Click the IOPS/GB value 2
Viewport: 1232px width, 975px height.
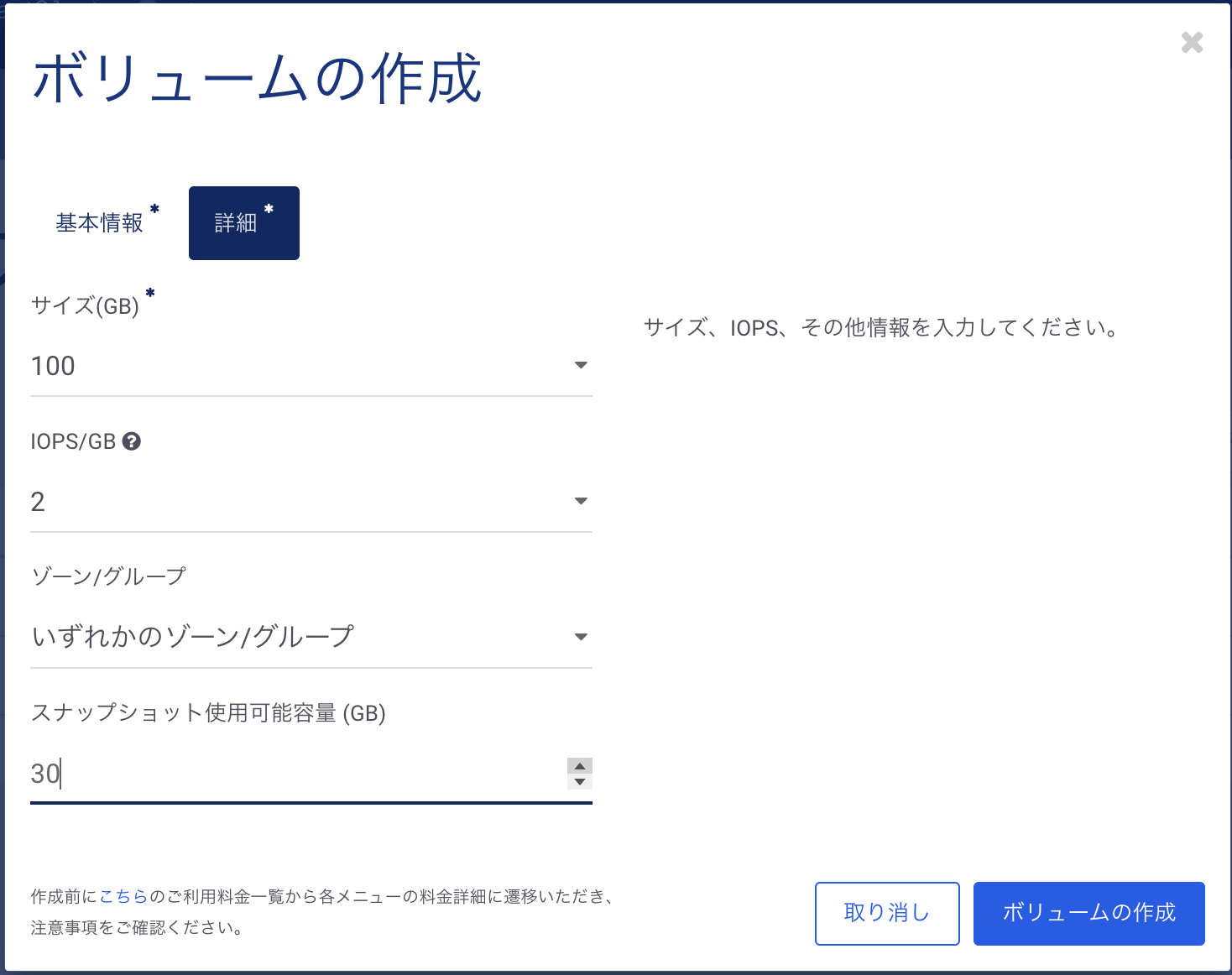pos(38,502)
